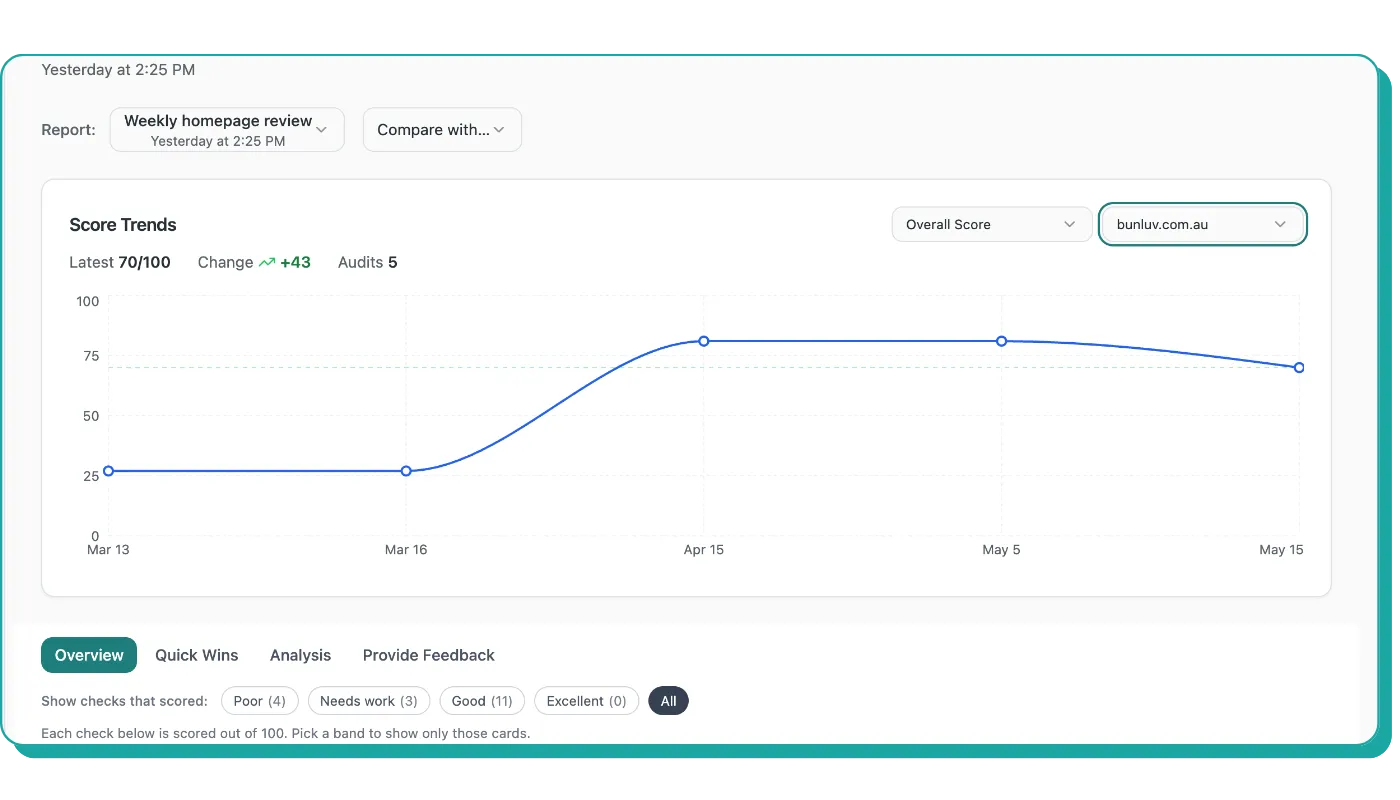
Task: Click the Report: label
Action: [x=68, y=130]
